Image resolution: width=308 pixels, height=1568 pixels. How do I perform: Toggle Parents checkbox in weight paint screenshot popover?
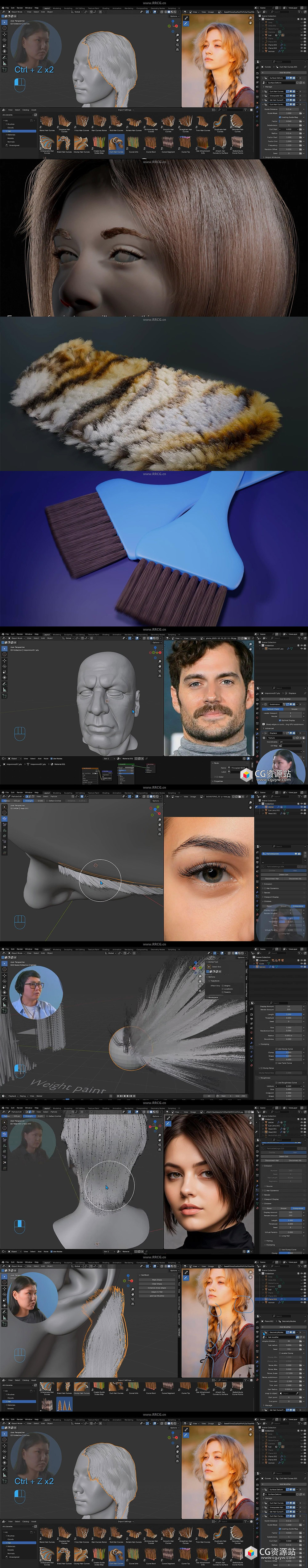223,992
